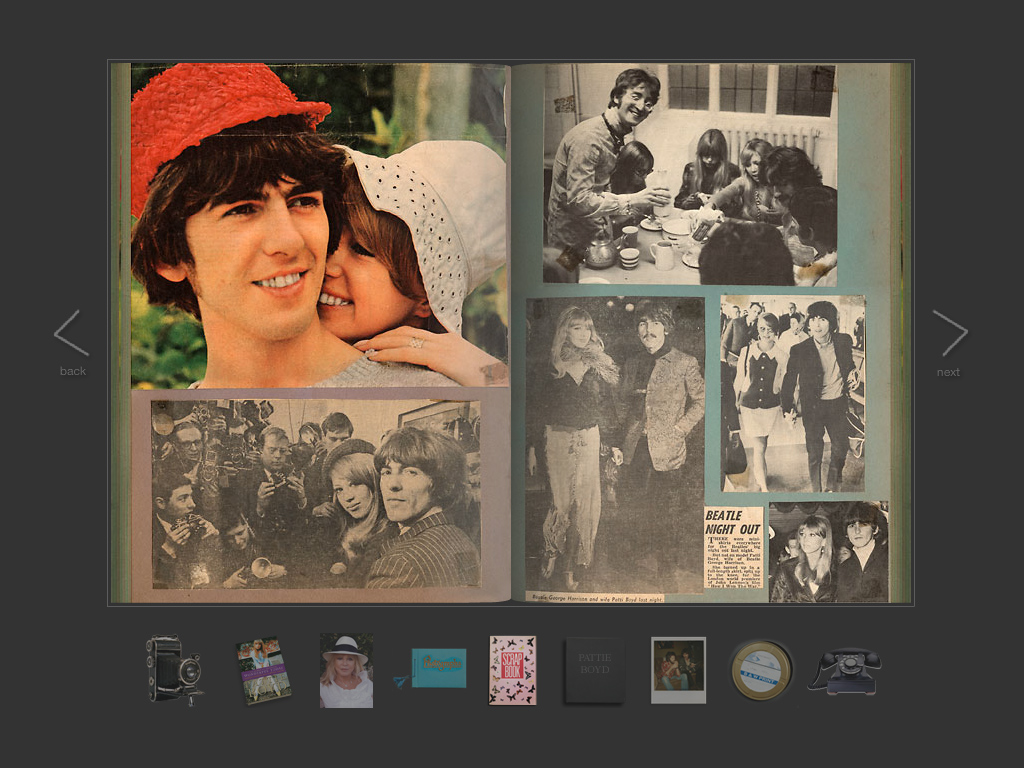Click the vintage camera icon

point(174,669)
